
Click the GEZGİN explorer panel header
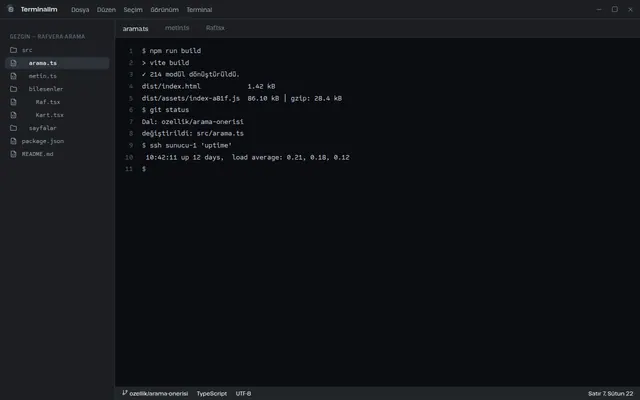click(47, 37)
